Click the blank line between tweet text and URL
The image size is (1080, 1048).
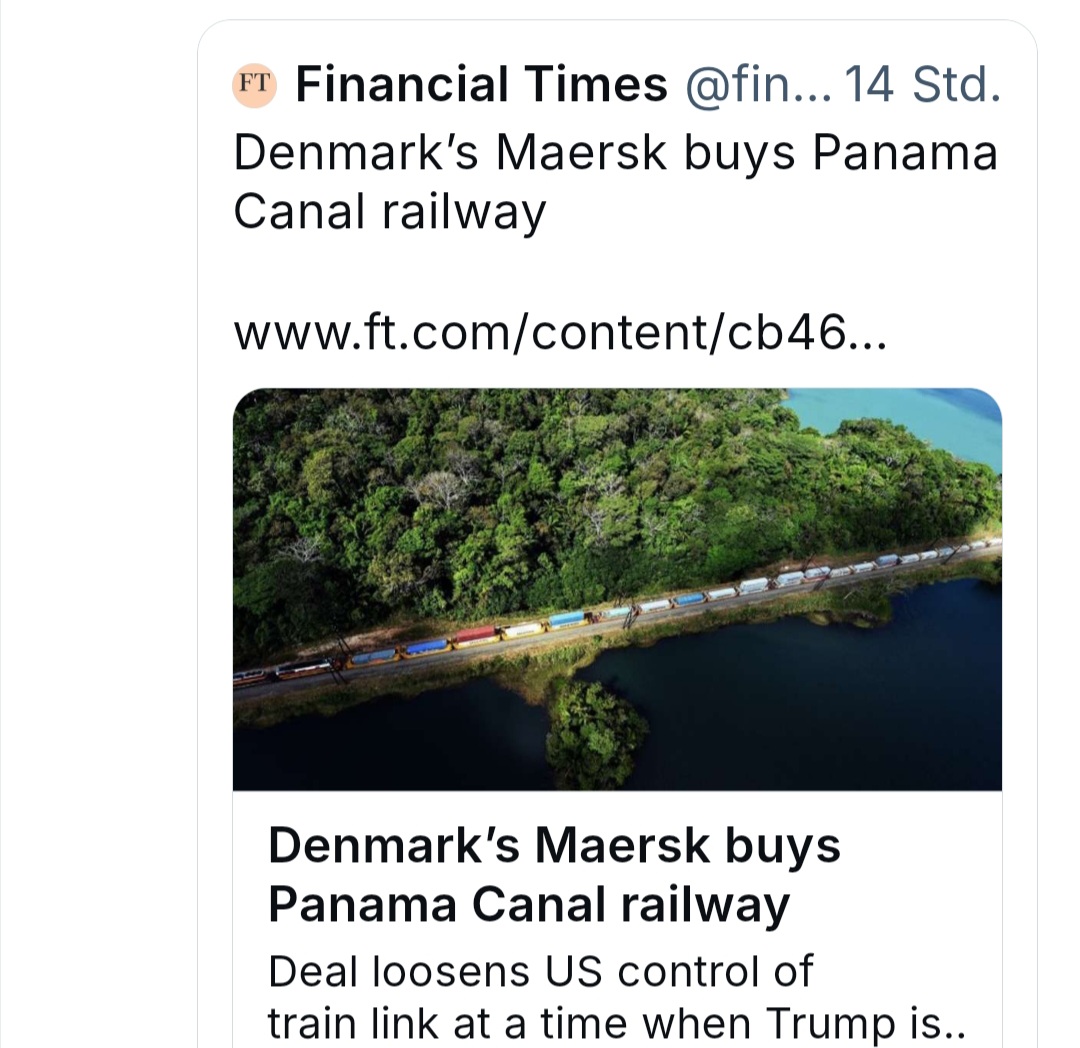coord(617,273)
